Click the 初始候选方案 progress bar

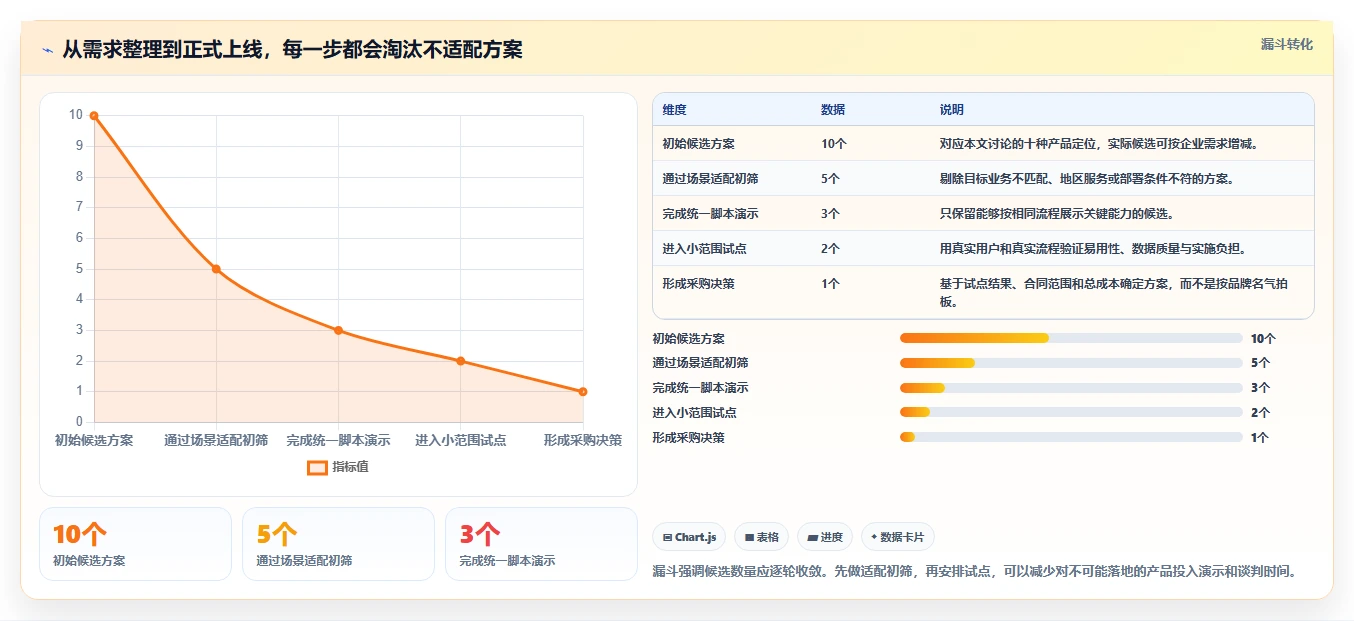click(1071, 338)
